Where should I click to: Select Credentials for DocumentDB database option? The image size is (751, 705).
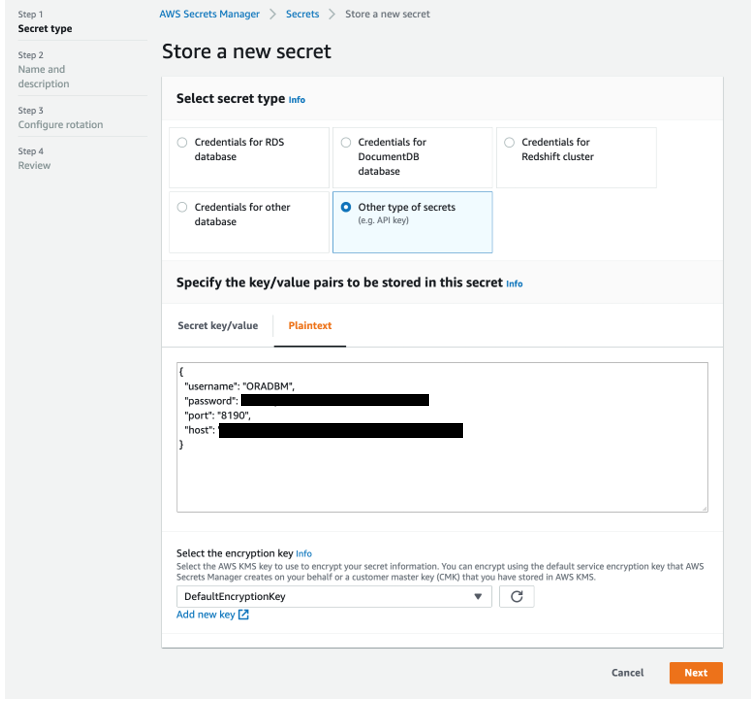click(346, 143)
